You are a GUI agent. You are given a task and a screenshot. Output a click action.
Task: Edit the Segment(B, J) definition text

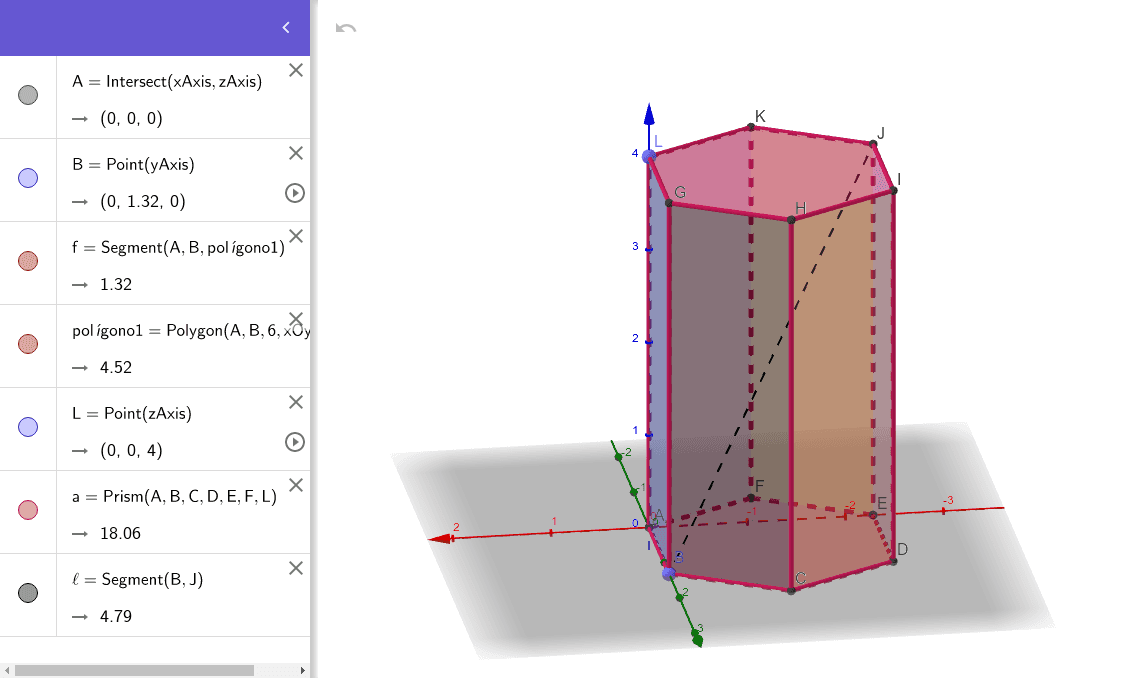coord(152,579)
